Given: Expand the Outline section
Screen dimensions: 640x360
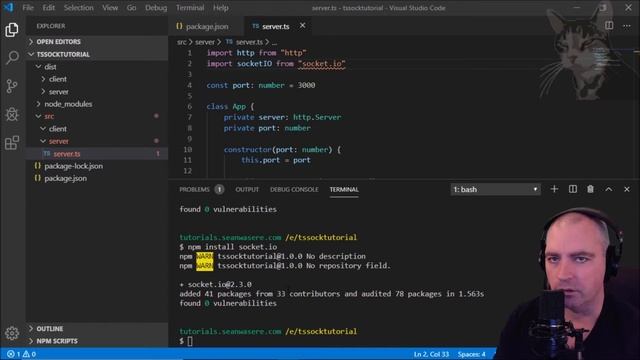Looking at the screenshot, I should tap(31, 329).
